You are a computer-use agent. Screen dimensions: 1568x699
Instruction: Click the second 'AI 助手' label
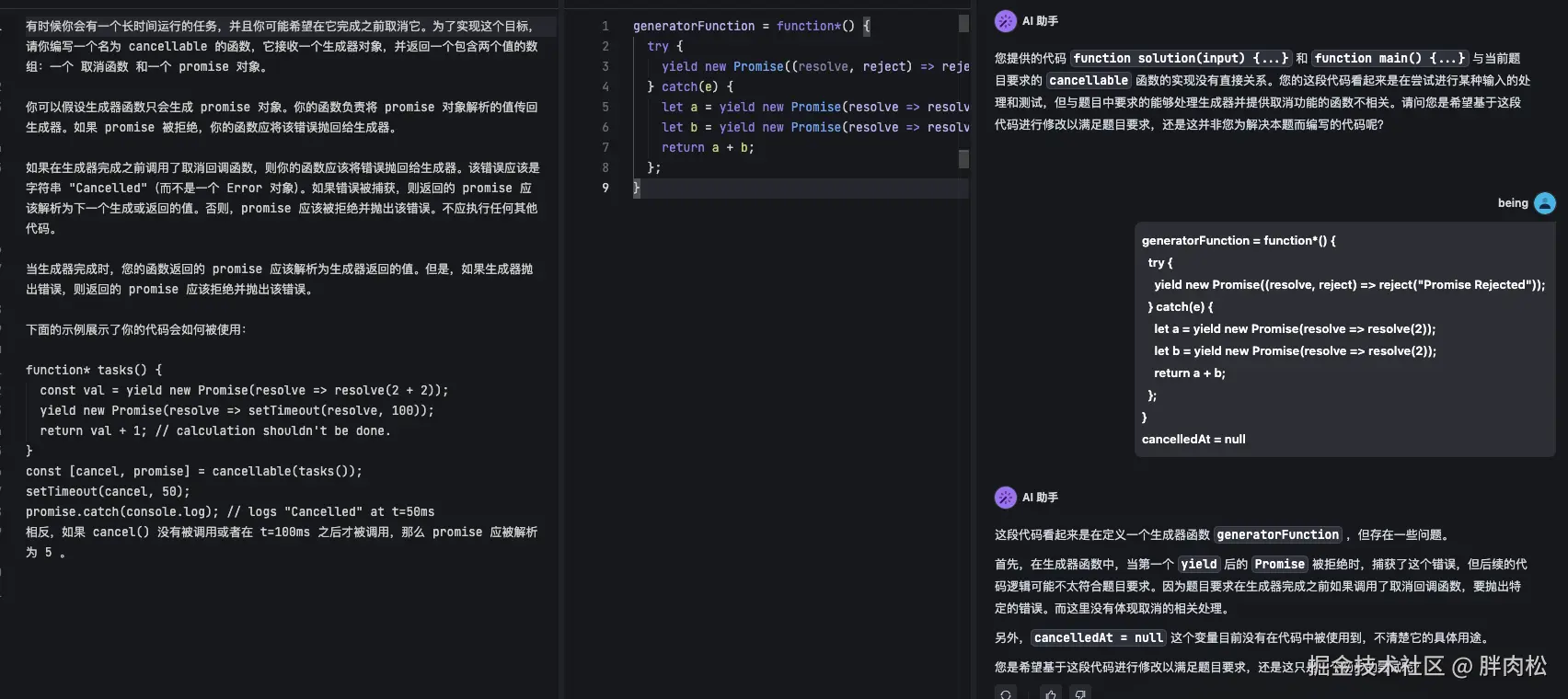pyautogui.click(x=1041, y=498)
